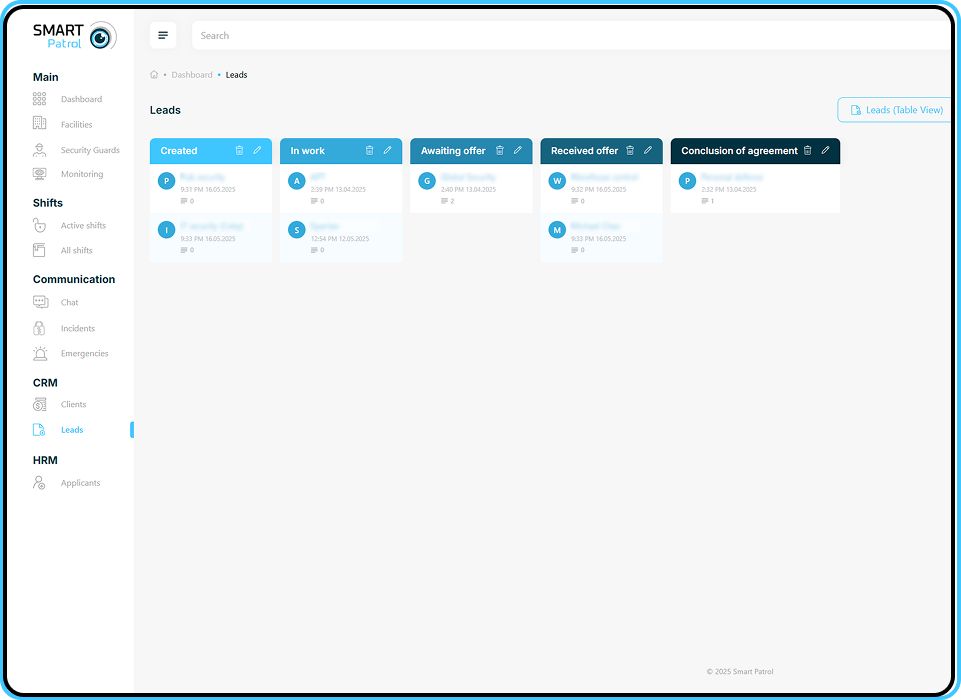Screen dimensions: 961x700
Task: Open the lead card with avatar G
Action: 471,188
